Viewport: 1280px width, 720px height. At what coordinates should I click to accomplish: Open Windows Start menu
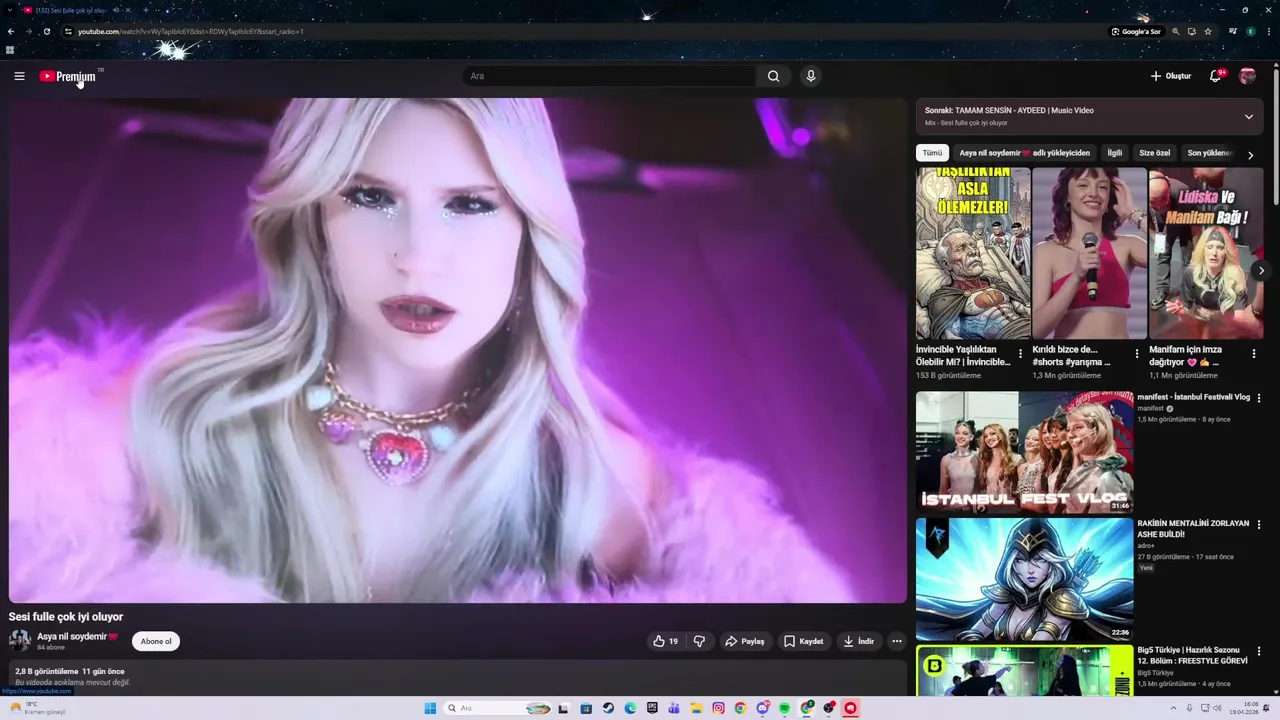[x=430, y=708]
